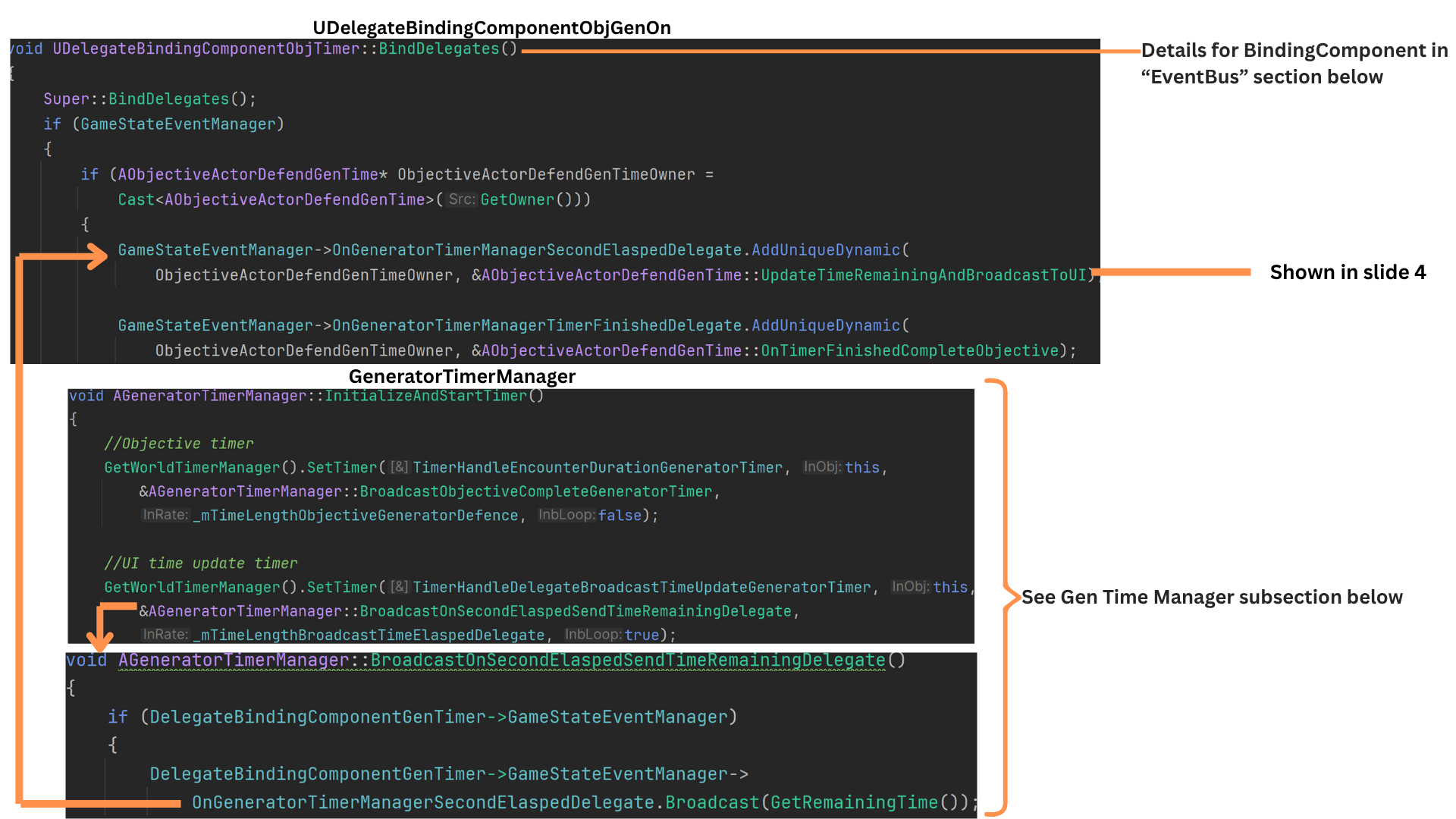Click the [&] hint before TimerHandleDelegateBroadcastTimeUpdateGeneratorTimer

[400, 587]
